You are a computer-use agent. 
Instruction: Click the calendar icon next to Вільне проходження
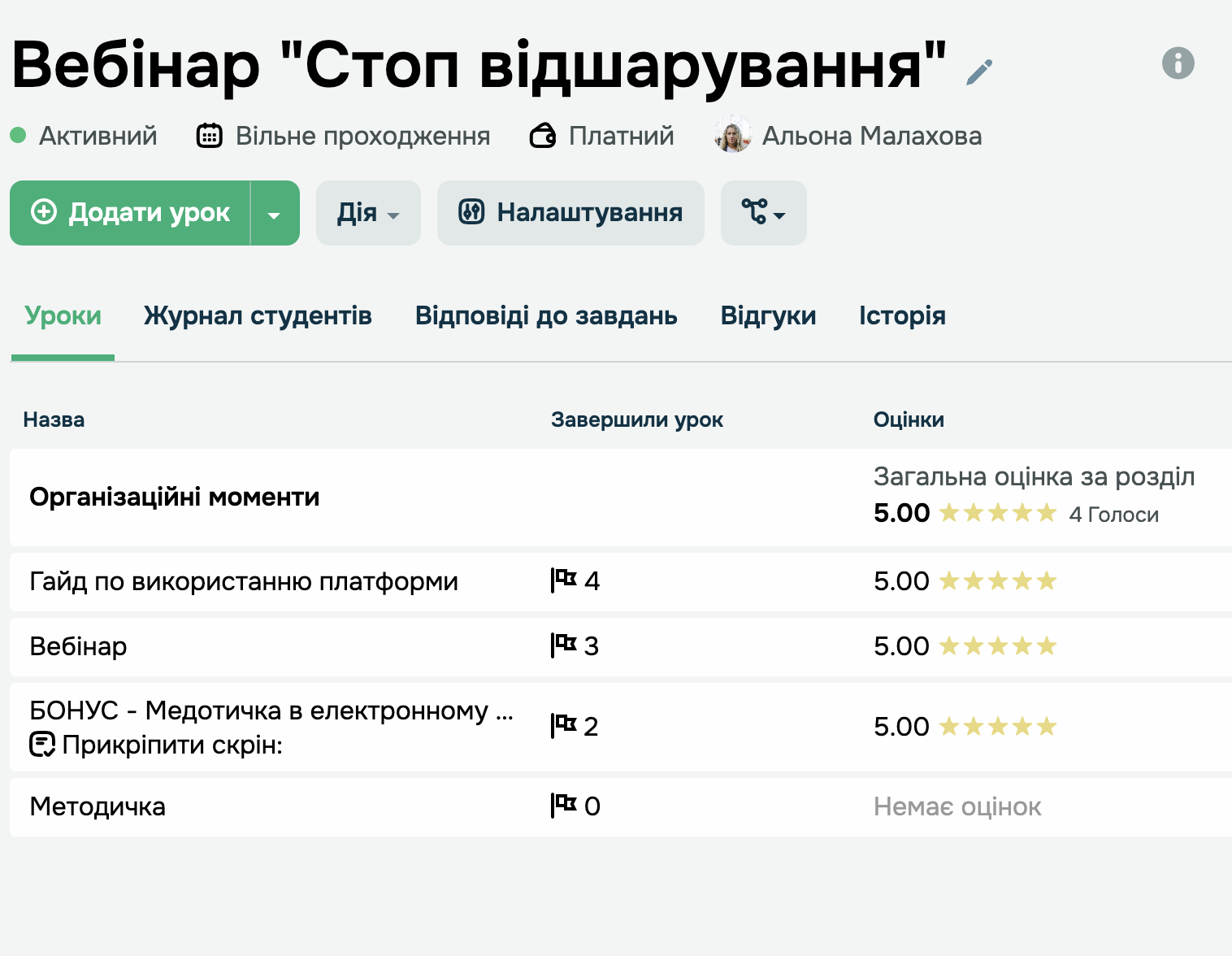(x=210, y=136)
